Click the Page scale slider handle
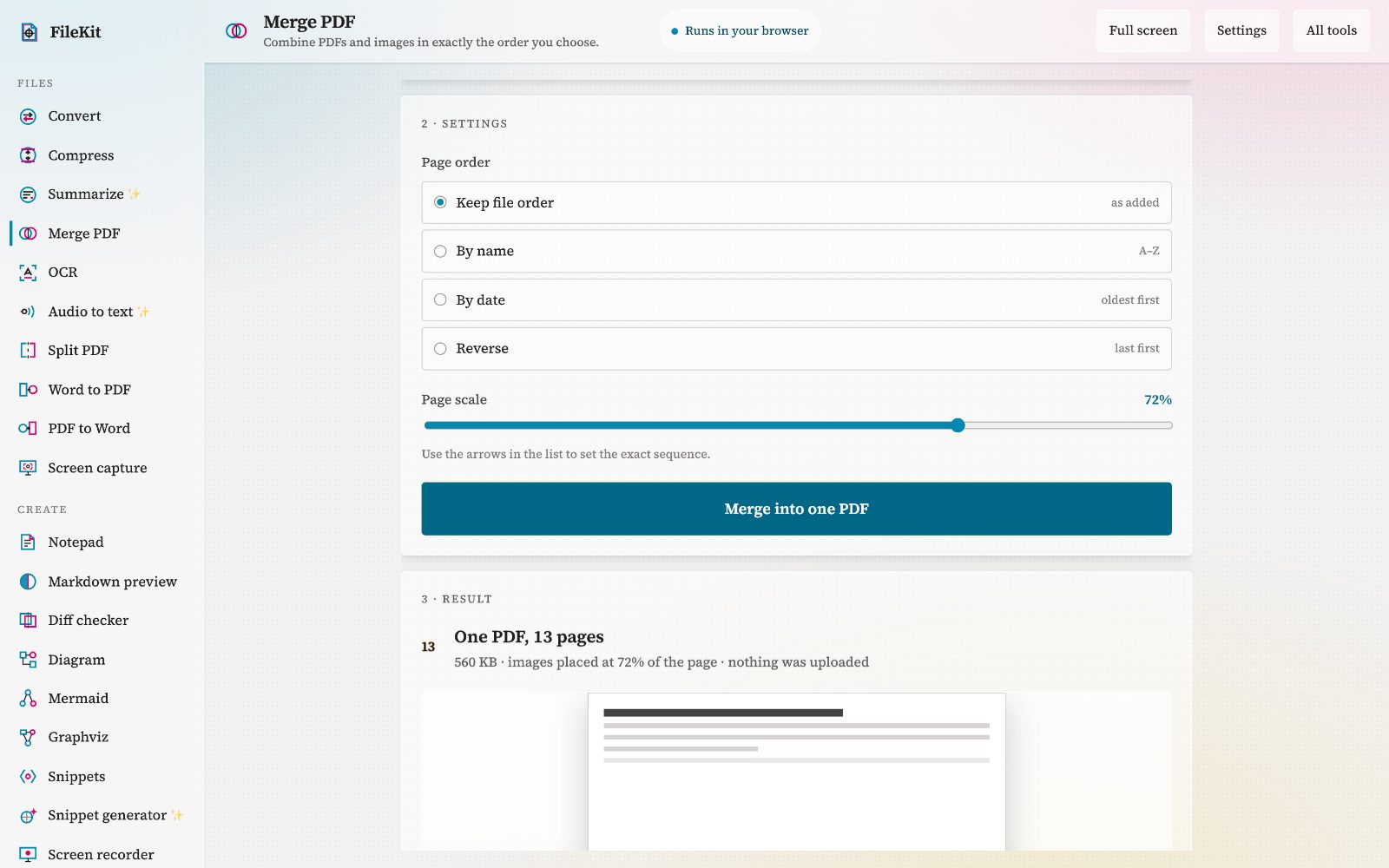This screenshot has width=1389, height=868. (958, 425)
